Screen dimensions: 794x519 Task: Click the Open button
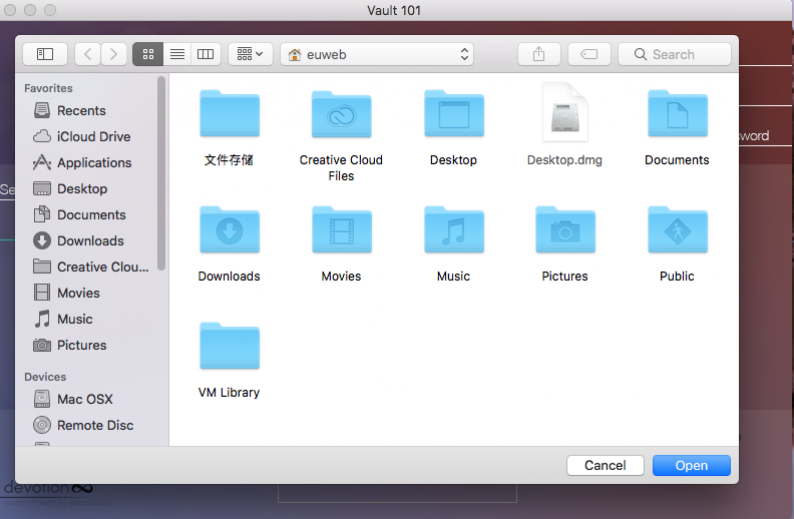point(691,465)
